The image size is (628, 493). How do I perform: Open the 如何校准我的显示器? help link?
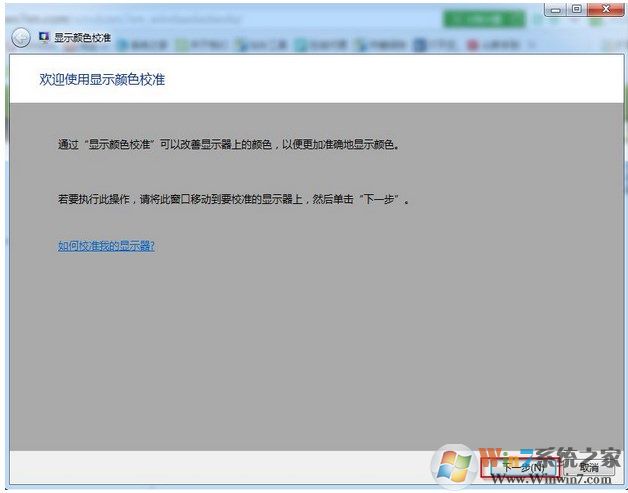[x=106, y=245]
